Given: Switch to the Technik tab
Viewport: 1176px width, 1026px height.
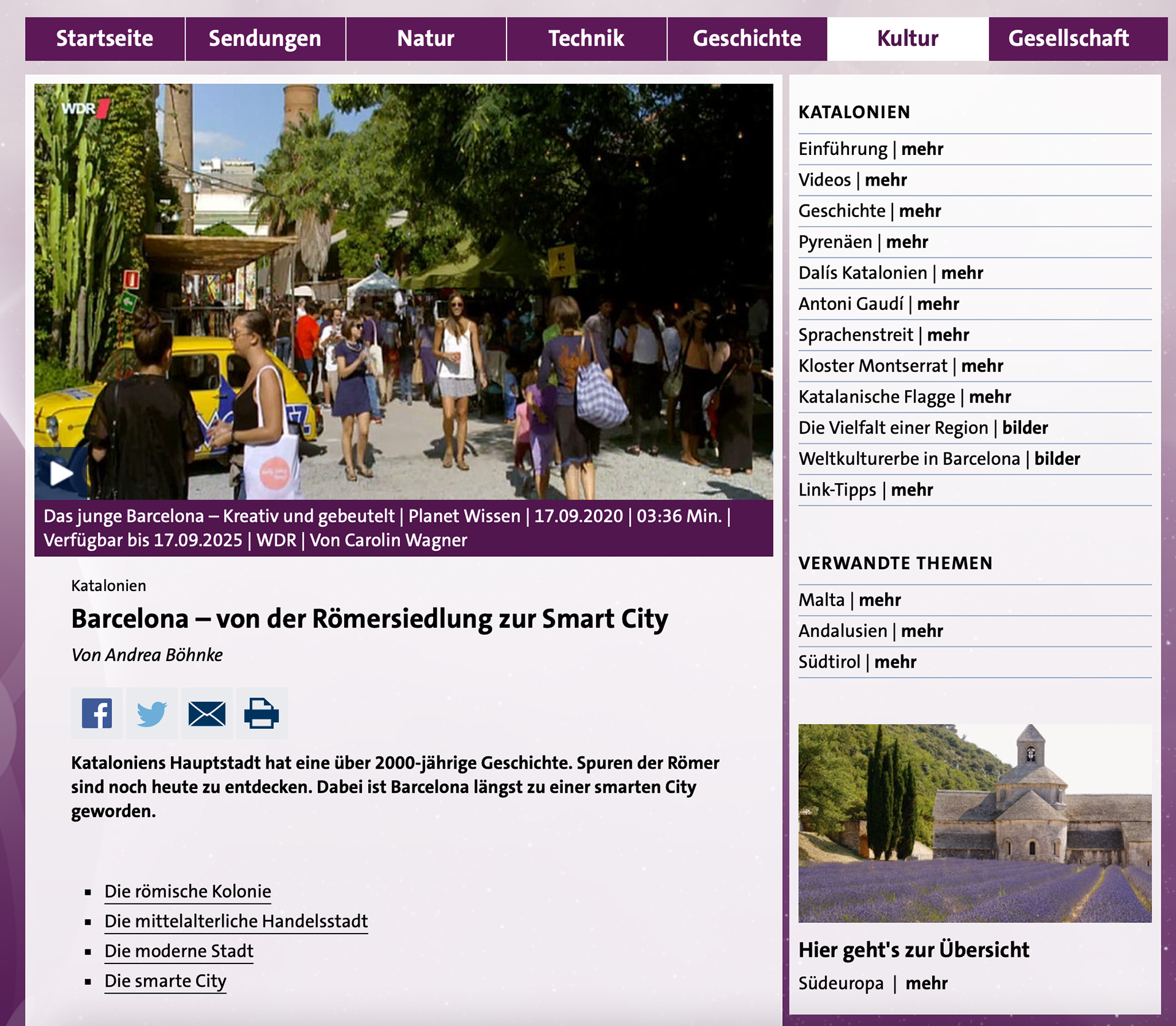Looking at the screenshot, I should (586, 39).
